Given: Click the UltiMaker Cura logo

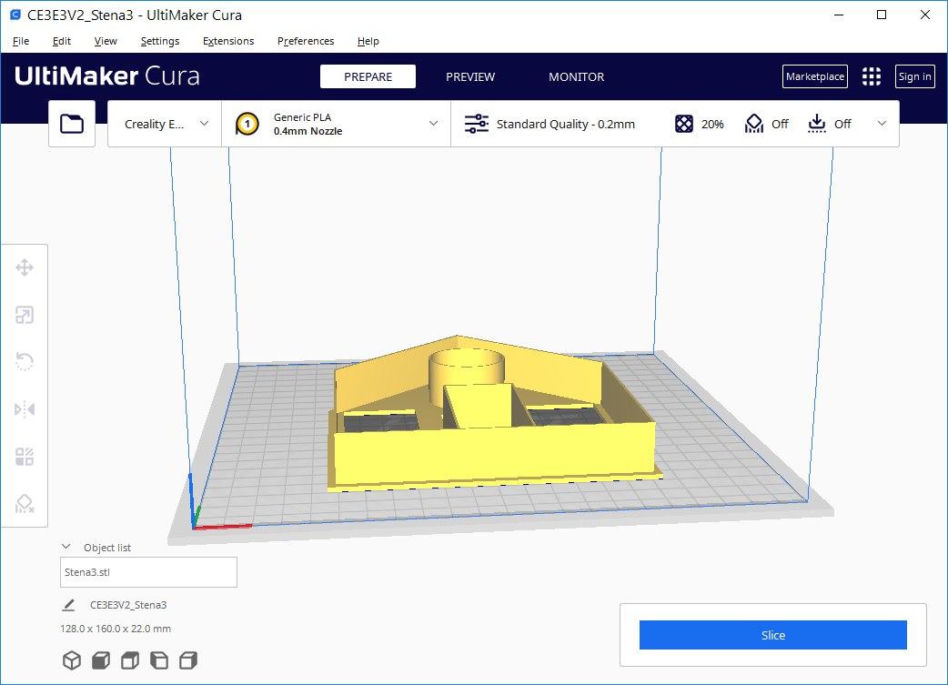Looking at the screenshot, I should point(107,76).
